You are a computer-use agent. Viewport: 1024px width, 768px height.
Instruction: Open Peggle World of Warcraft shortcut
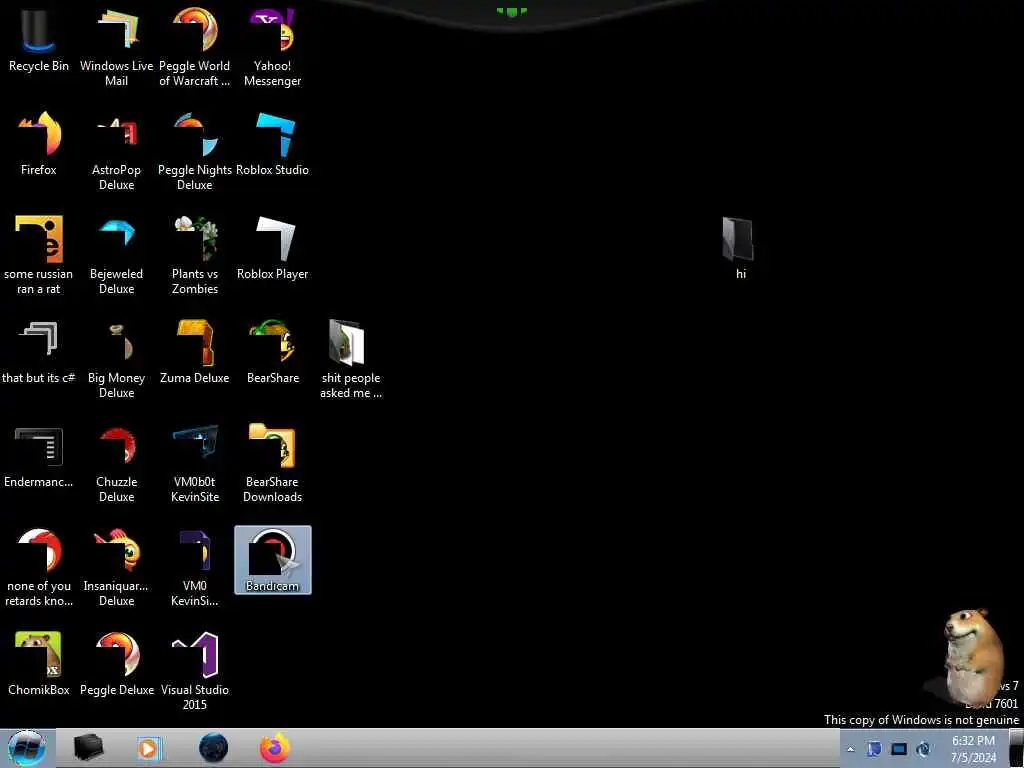tap(195, 47)
